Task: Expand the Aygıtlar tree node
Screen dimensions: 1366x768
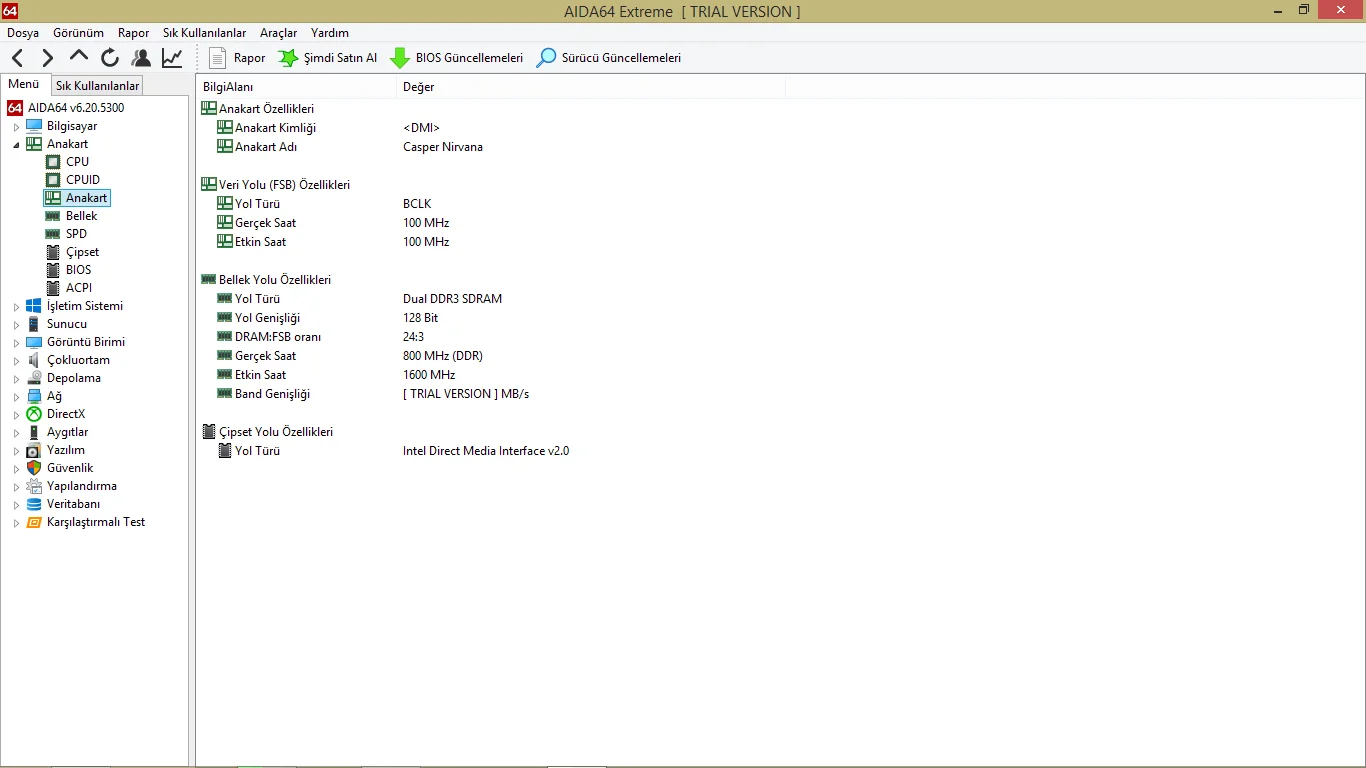Action: tap(17, 433)
